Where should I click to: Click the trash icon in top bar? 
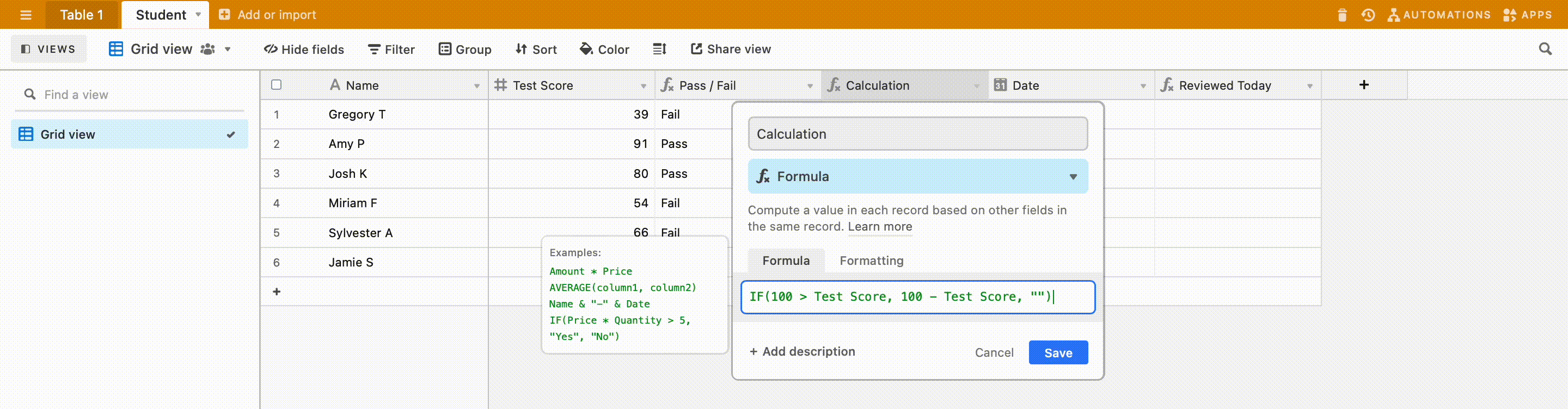(1342, 15)
